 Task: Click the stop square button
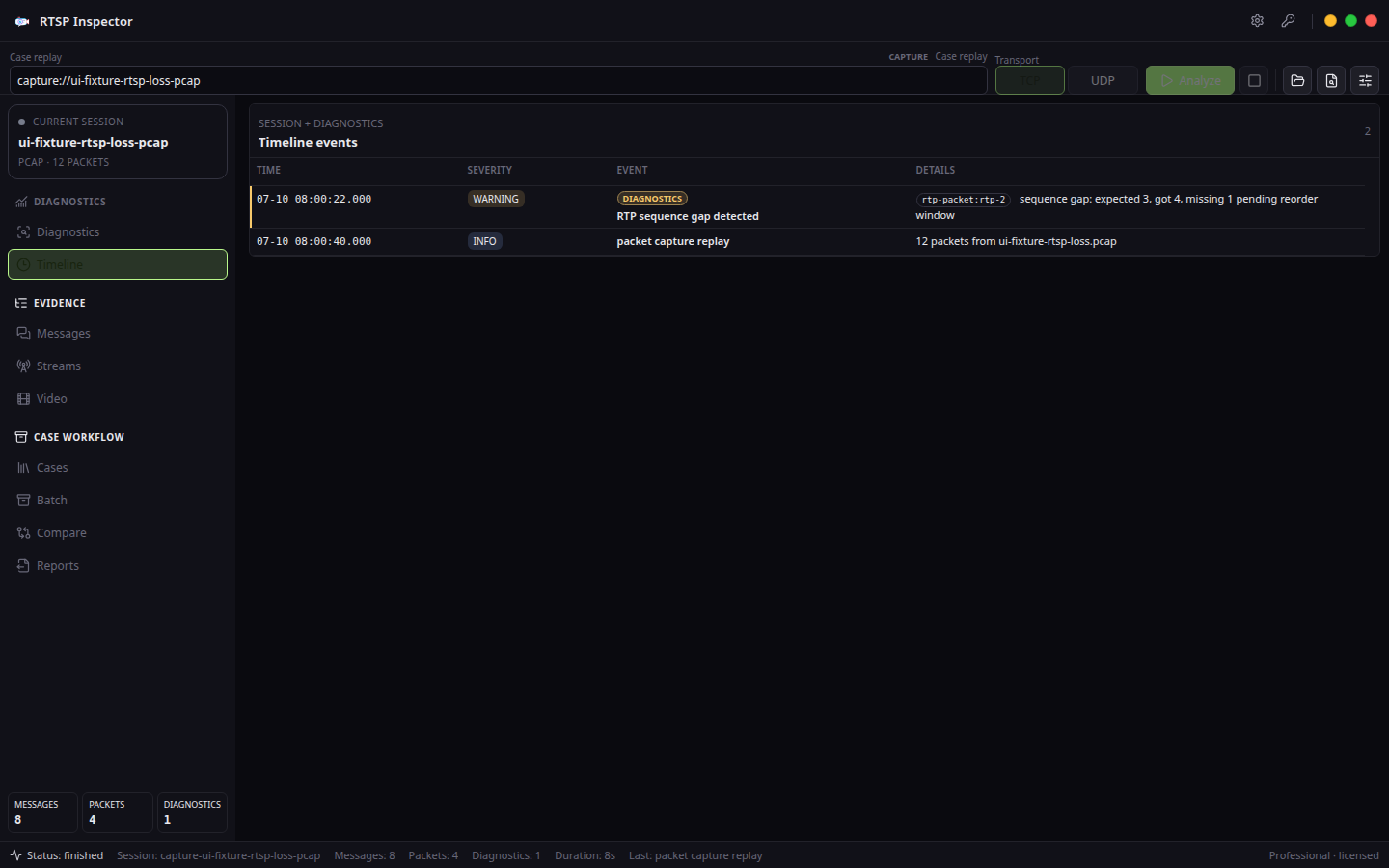[x=1254, y=80]
